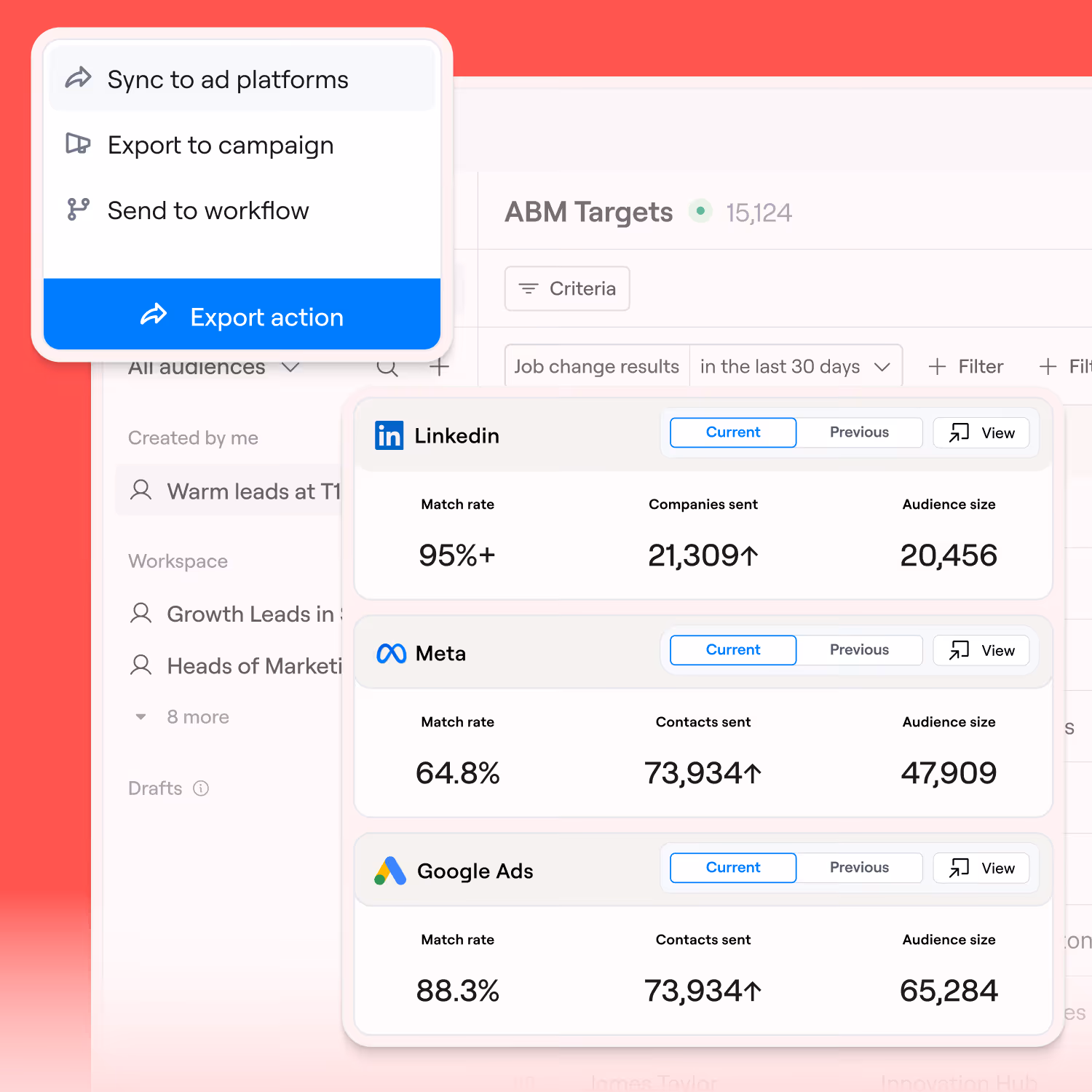Open Google Ads View button
The height and width of the screenshot is (1092, 1092).
(981, 869)
